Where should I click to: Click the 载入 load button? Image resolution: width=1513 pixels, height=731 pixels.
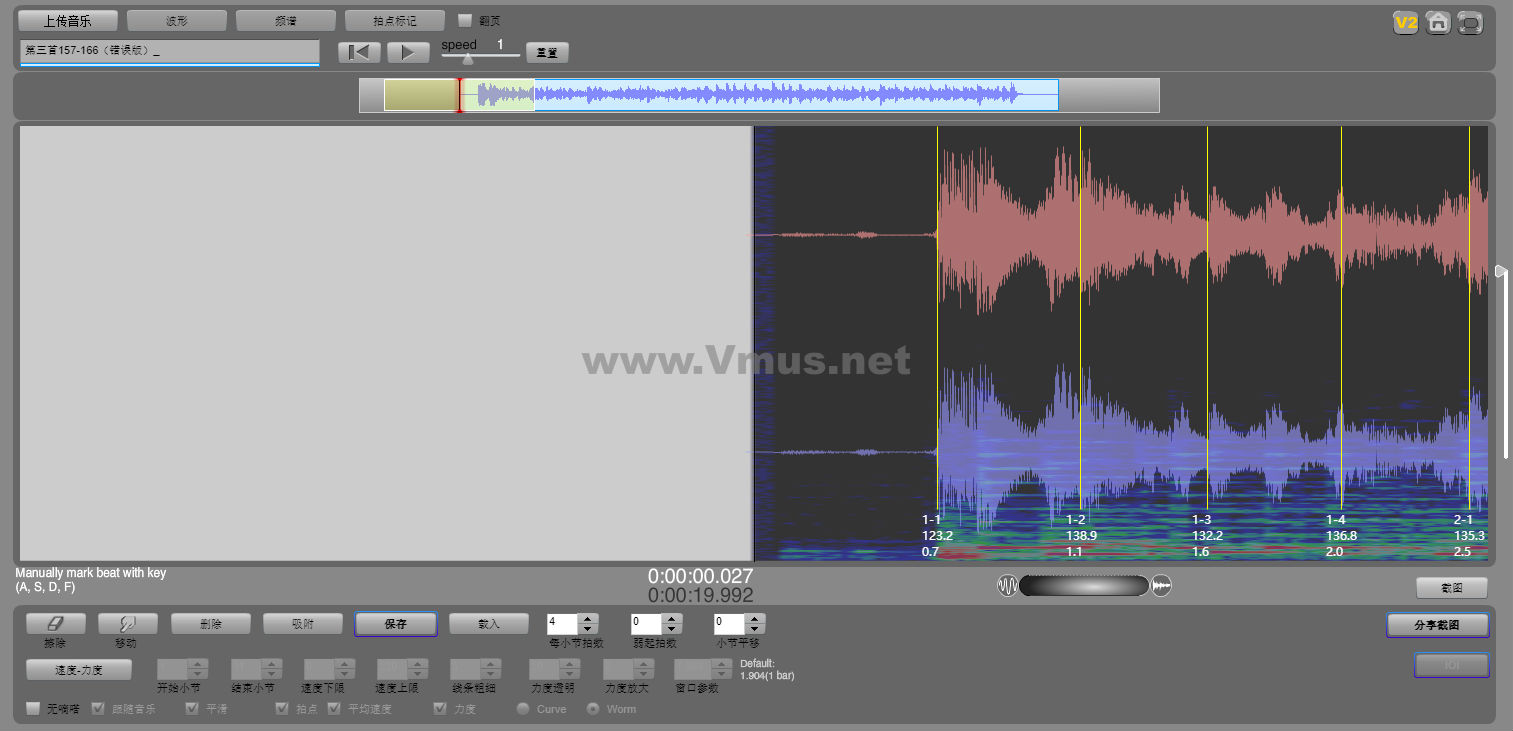click(x=488, y=624)
